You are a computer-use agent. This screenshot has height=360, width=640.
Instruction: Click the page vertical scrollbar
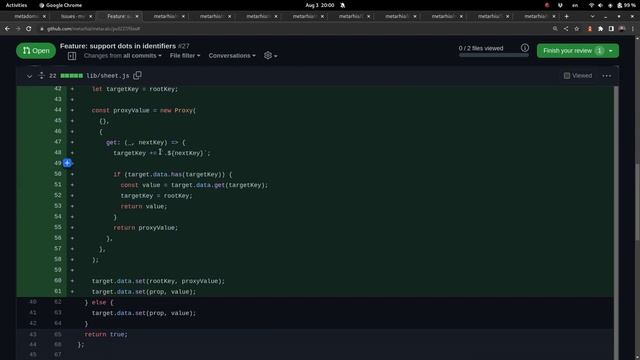pos(637,202)
